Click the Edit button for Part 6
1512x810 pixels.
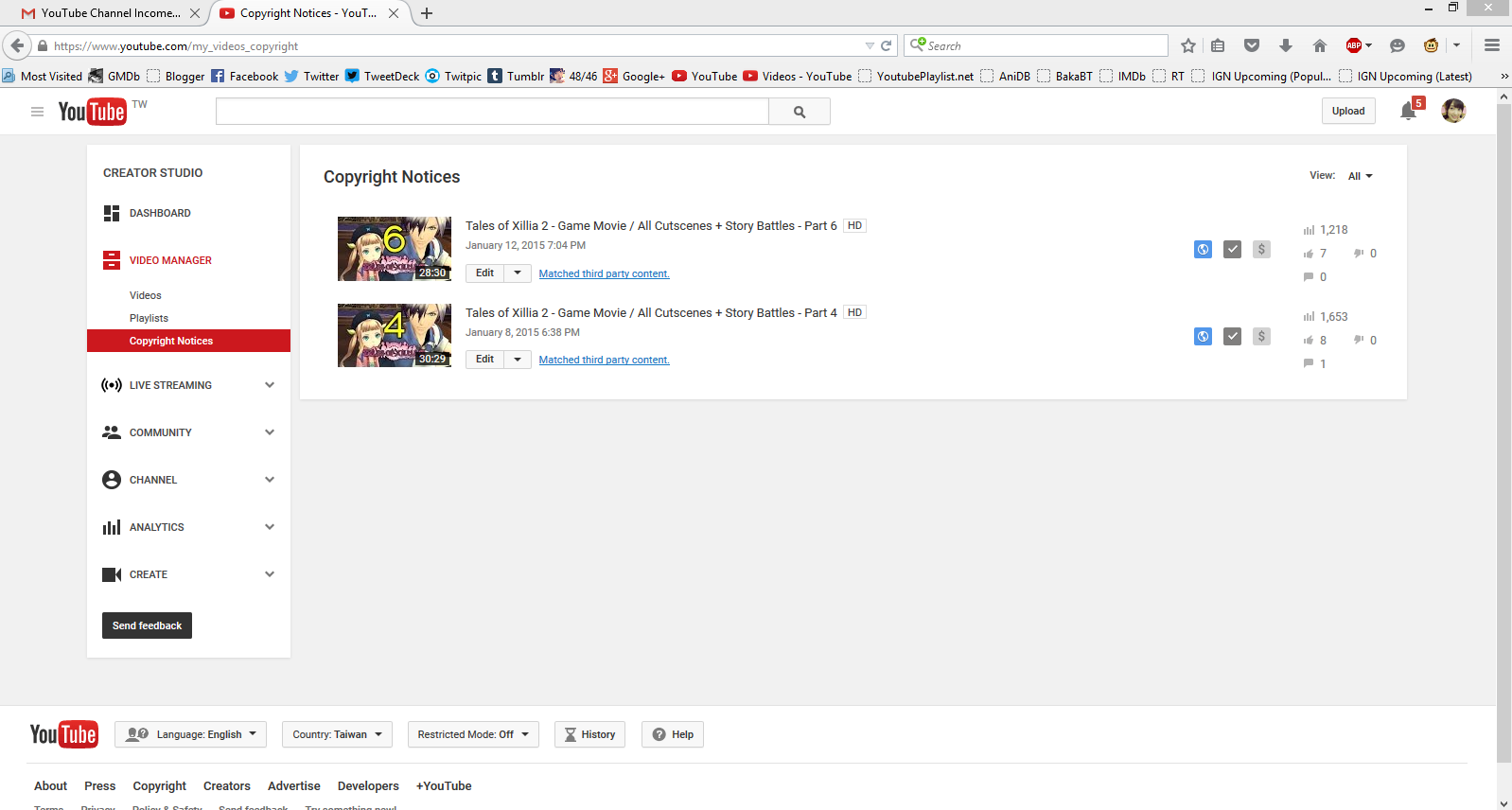484,273
